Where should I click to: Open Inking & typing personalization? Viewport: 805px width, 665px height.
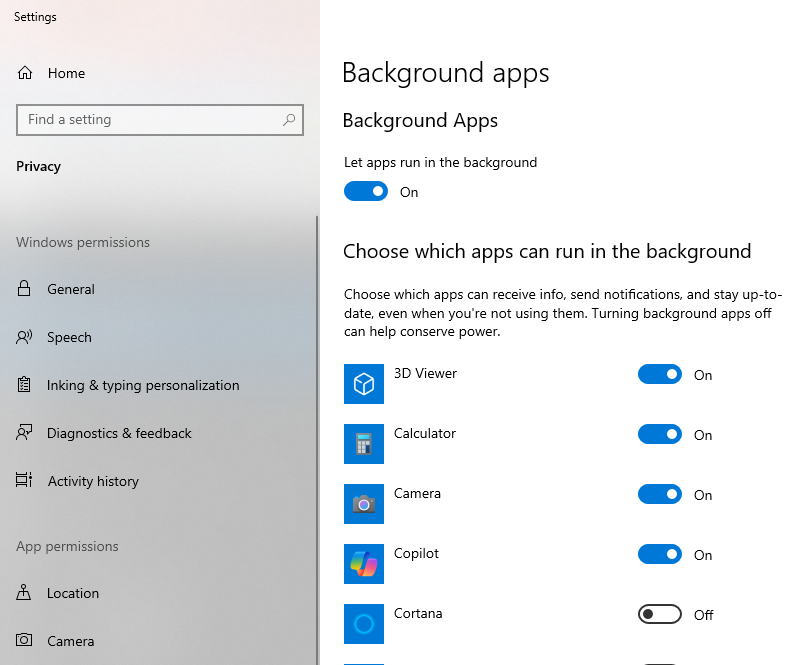click(143, 385)
